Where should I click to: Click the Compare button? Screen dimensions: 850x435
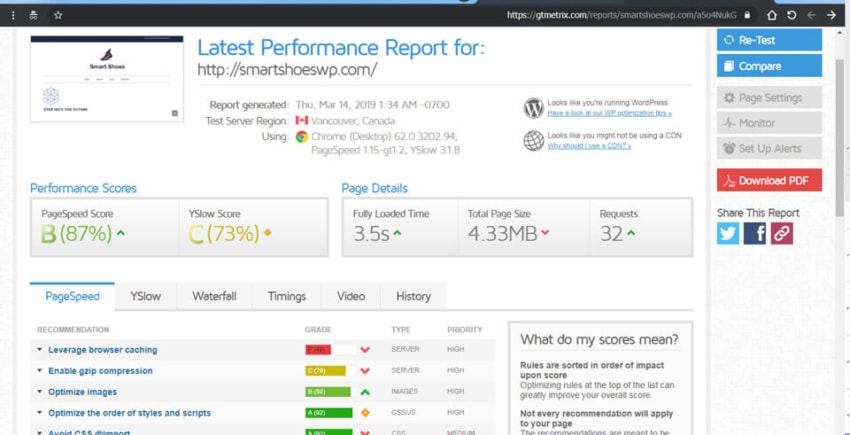point(769,66)
